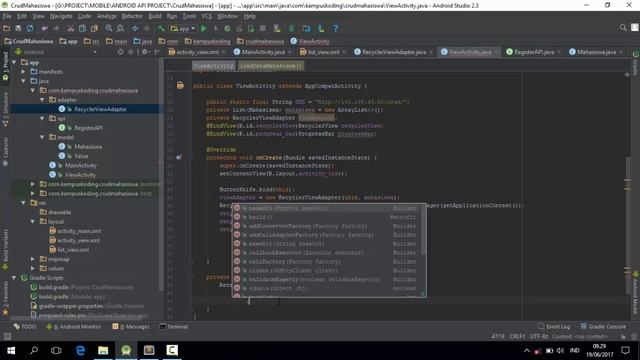Click the Open folder toolbar icon
This screenshot has width=640, height=360.
tap(7, 28)
